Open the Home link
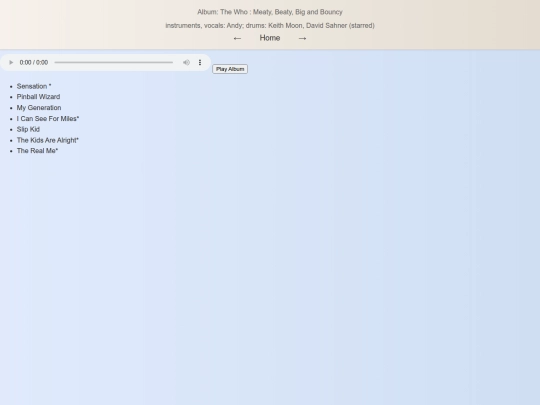 click(x=270, y=38)
